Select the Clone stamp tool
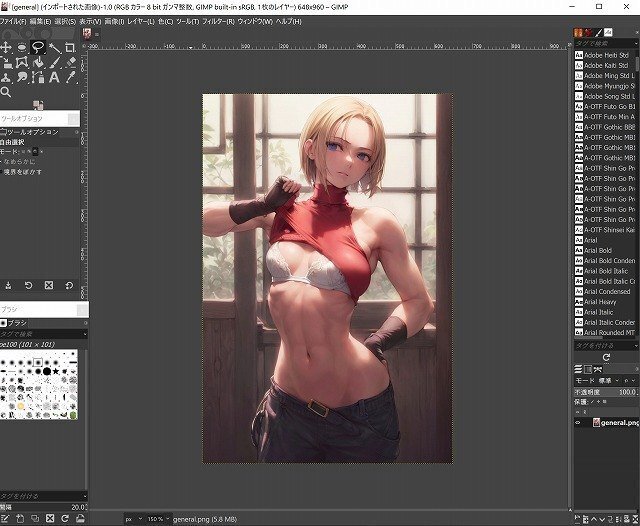This screenshot has width=640, height=526. [6, 78]
